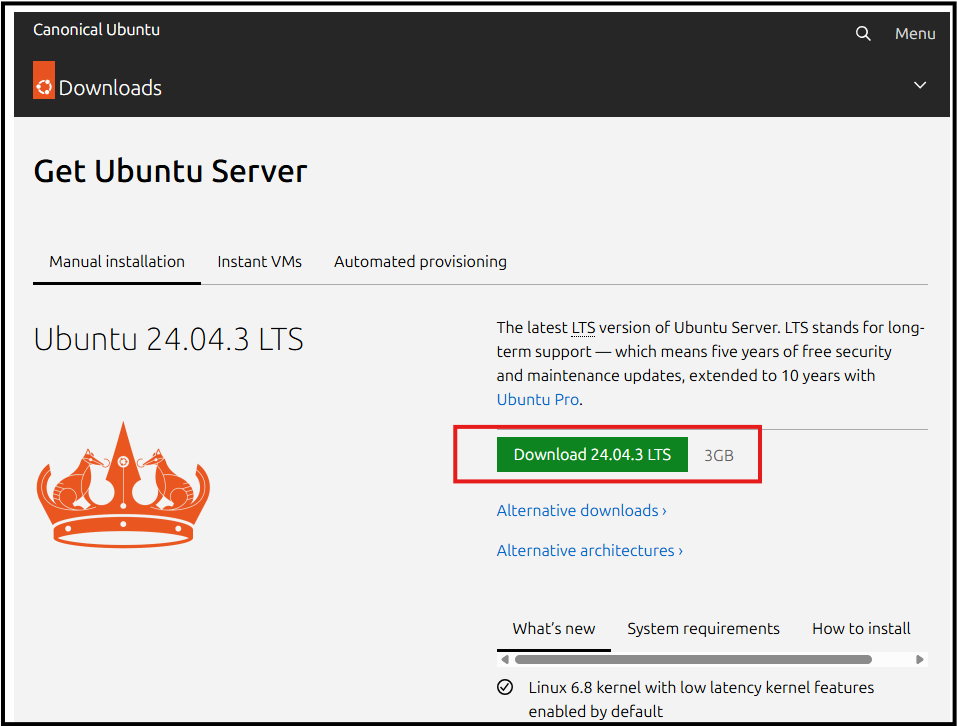
Task: Switch to the System requirements tab
Action: pyautogui.click(x=703, y=629)
